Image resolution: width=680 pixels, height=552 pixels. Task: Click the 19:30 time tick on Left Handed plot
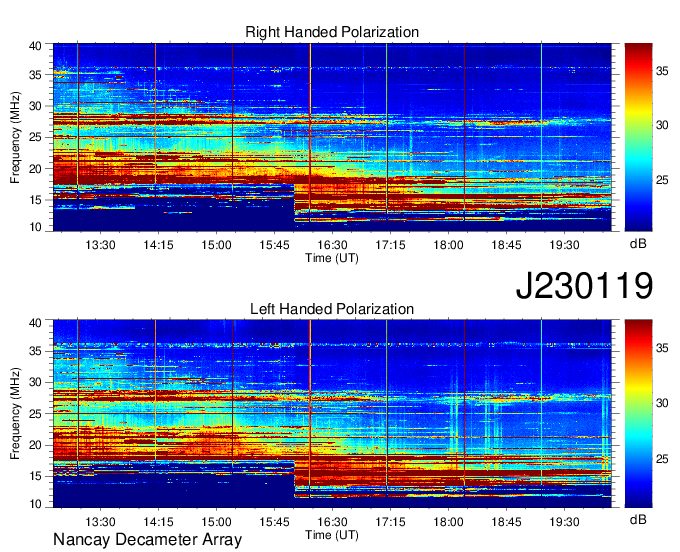564,522
